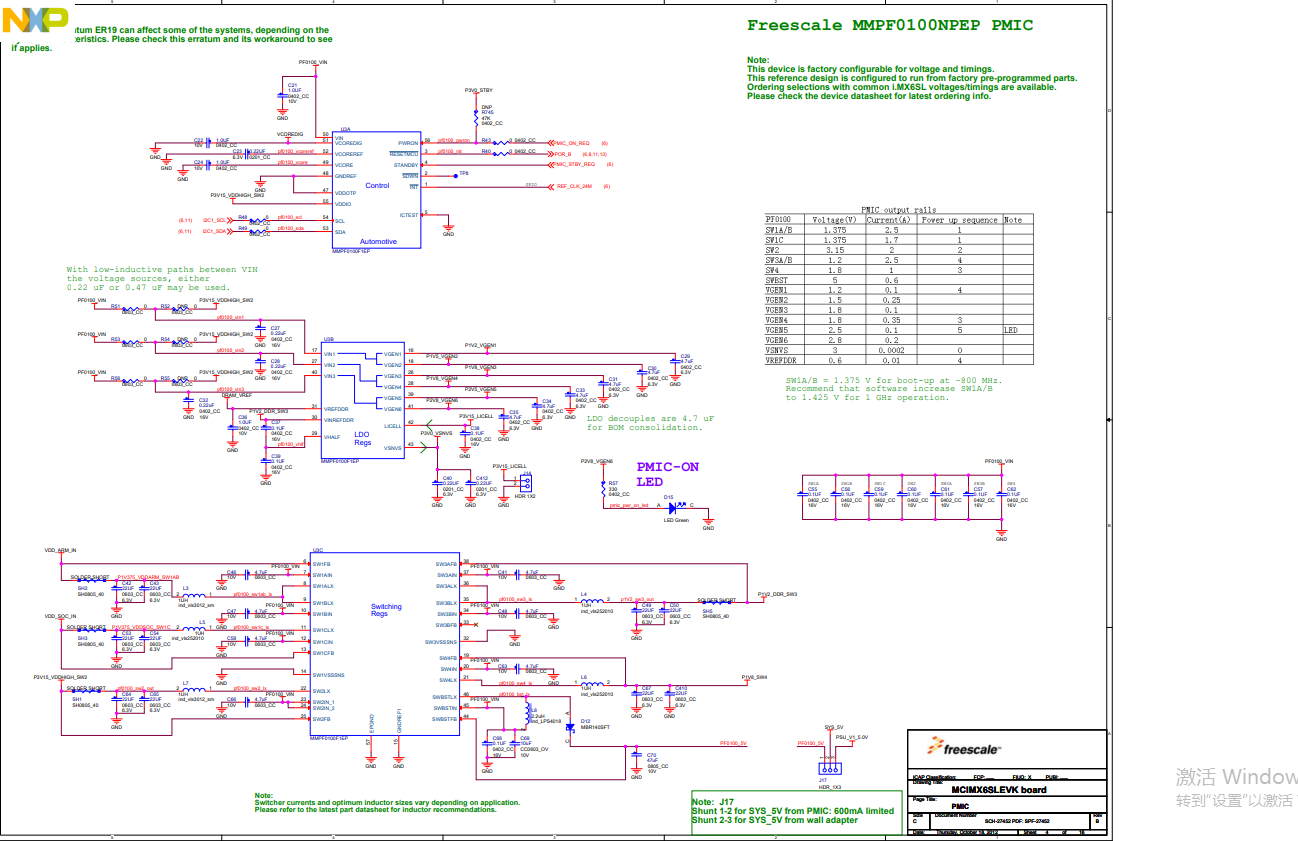Click the 'Freescale MMPF0100NPEP PMIC' title
The width and height of the screenshot is (1298, 841).
(890, 25)
